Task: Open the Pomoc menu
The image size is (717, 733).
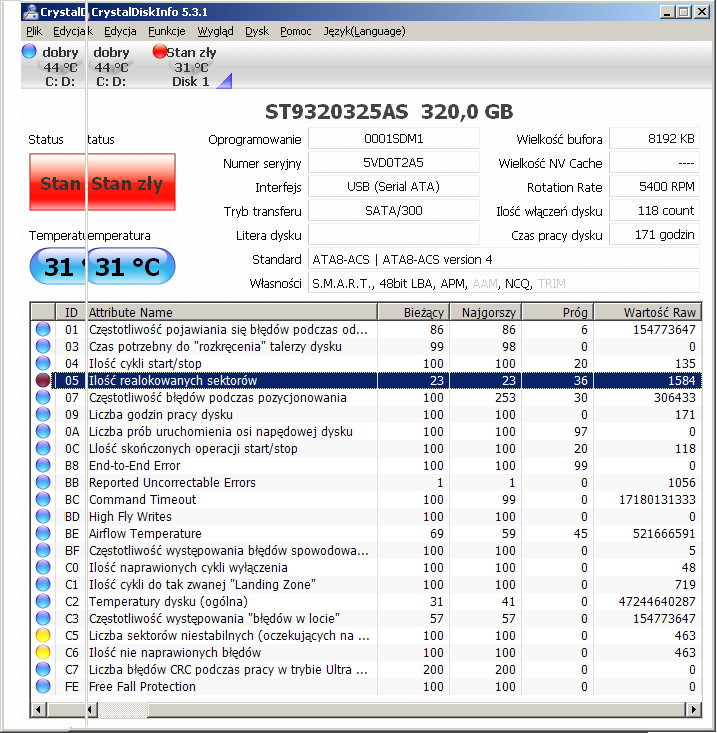Action: click(x=296, y=31)
